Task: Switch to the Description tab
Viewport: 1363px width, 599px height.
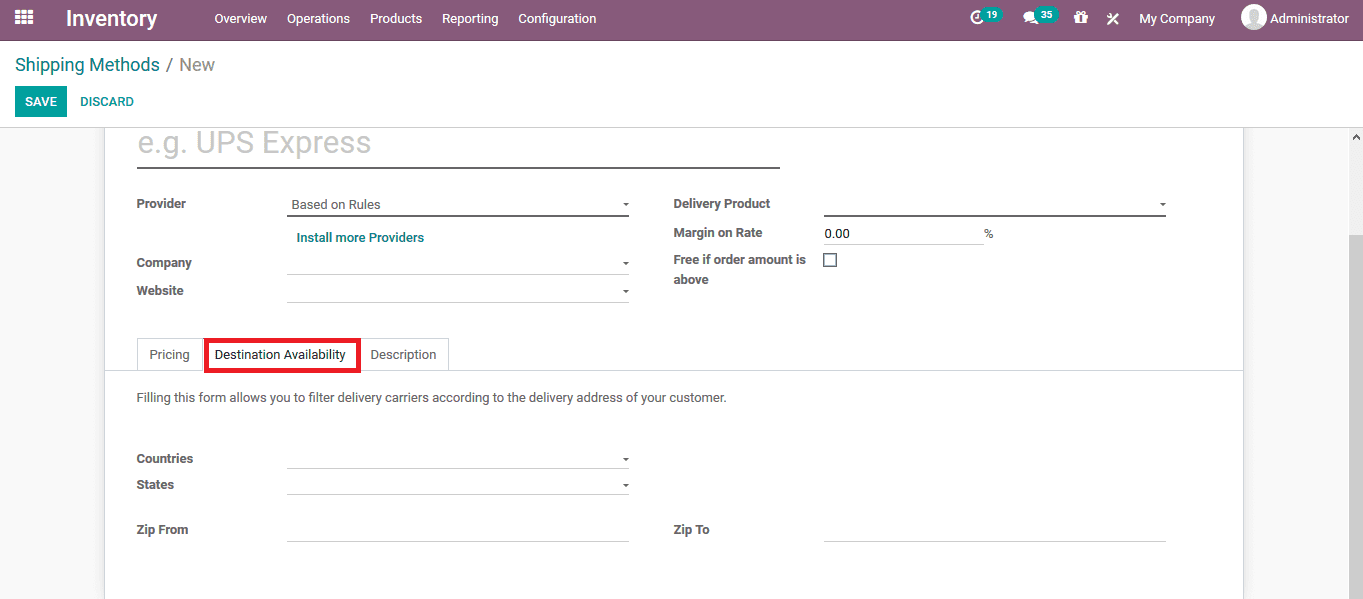Action: tap(404, 355)
